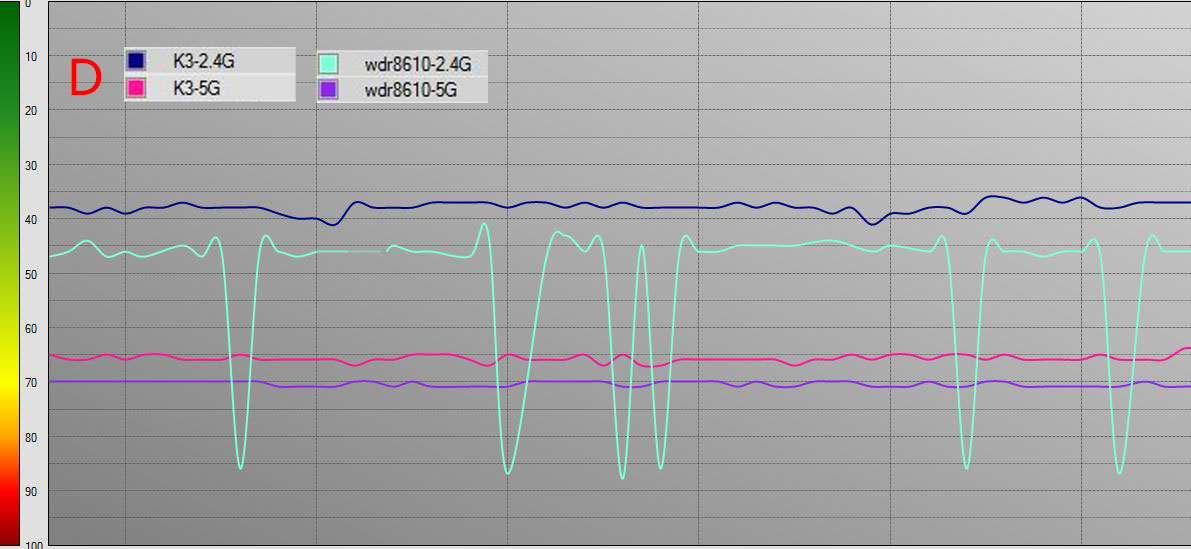Click the 50 label on the vertical axis
The width and height of the screenshot is (1191, 549).
(29, 273)
